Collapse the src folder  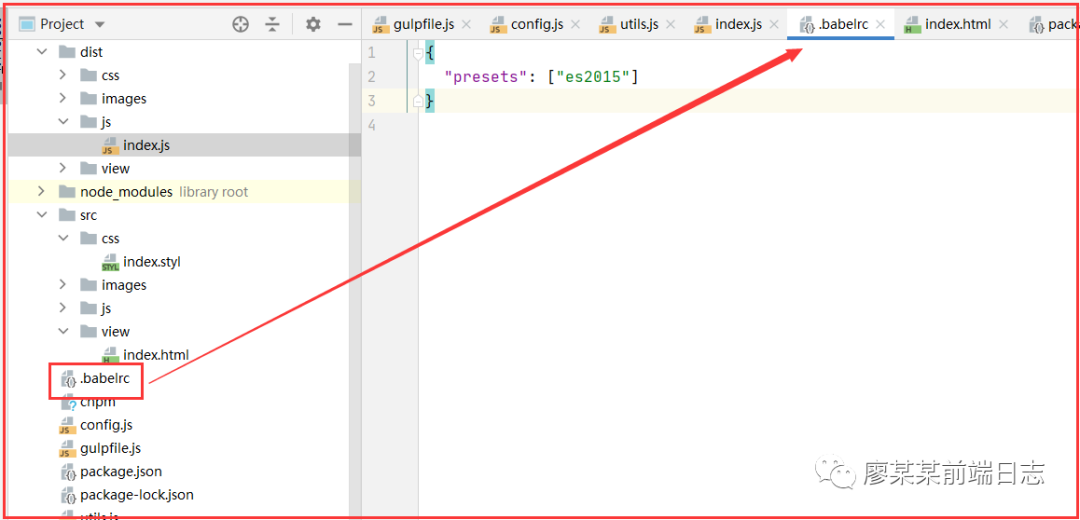tap(42, 215)
